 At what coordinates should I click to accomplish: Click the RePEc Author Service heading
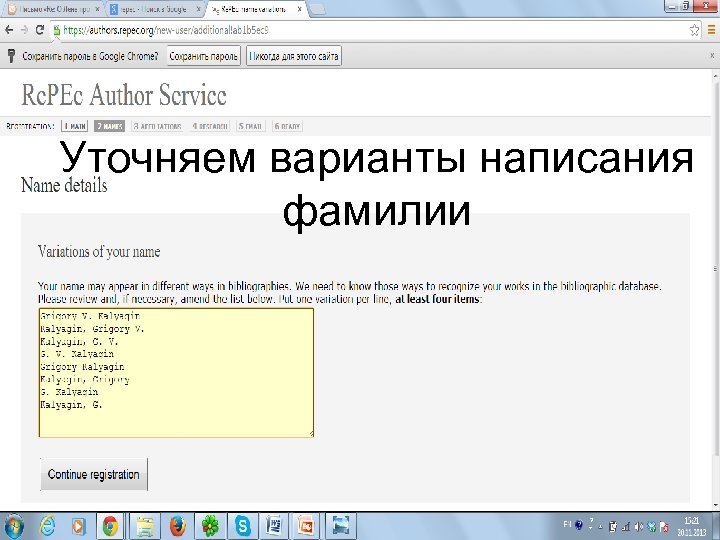point(124,95)
